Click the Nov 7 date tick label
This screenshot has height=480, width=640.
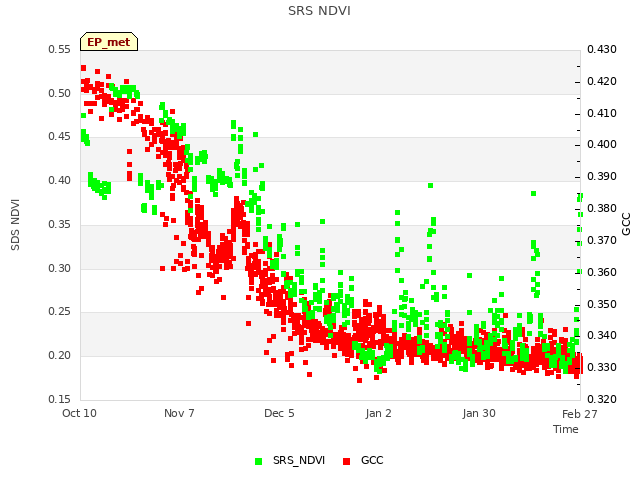(x=179, y=413)
